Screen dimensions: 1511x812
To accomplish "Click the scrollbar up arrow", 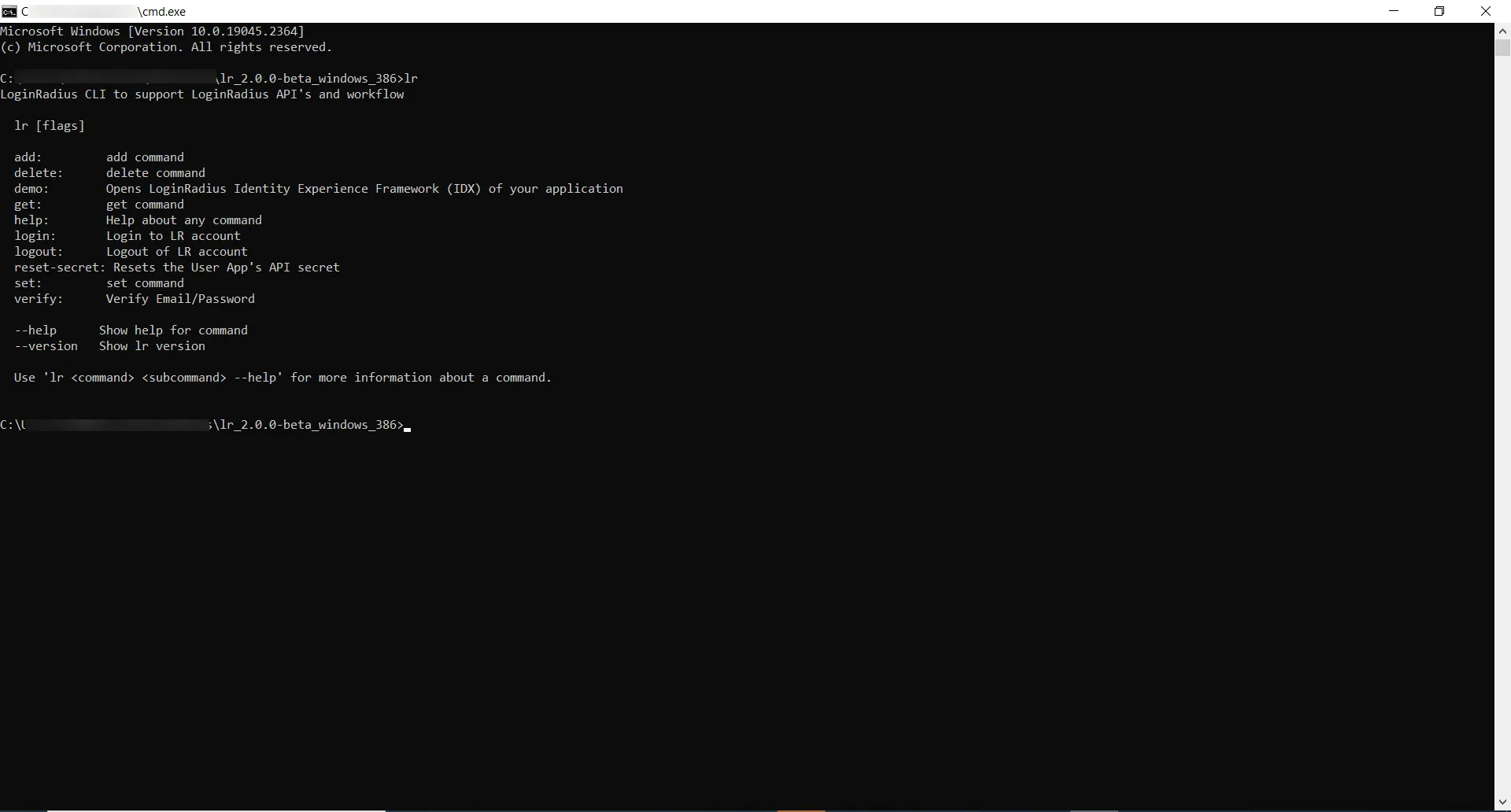I will [x=1502, y=30].
